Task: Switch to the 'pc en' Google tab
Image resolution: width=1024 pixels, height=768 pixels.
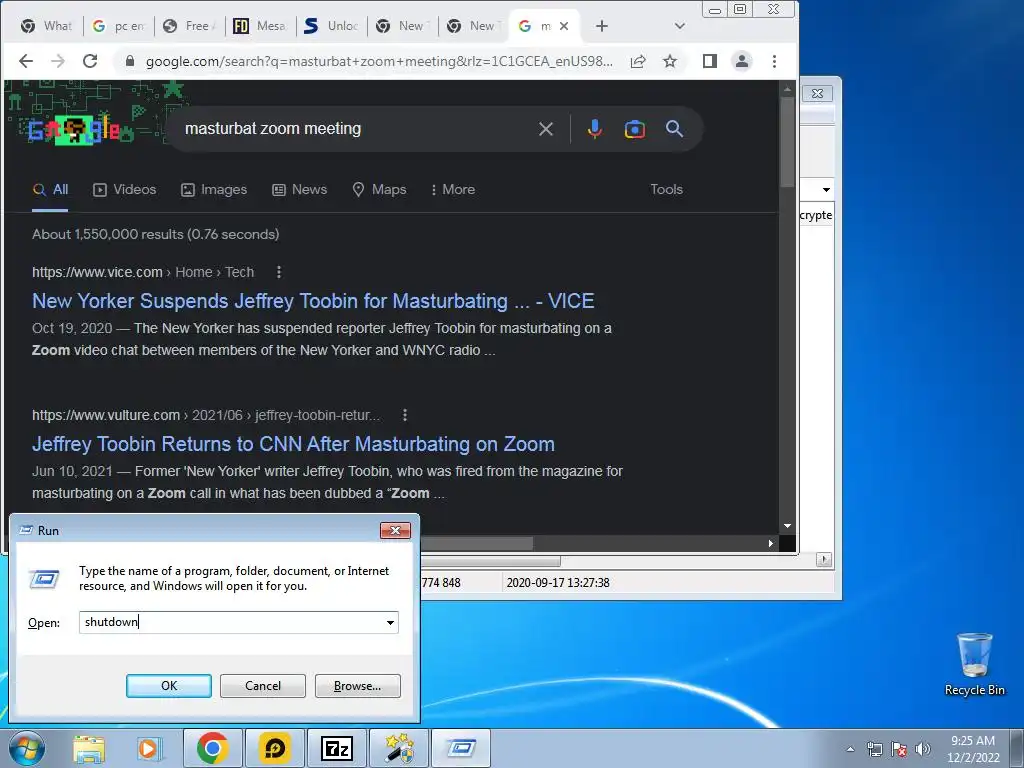Action: pos(119,26)
